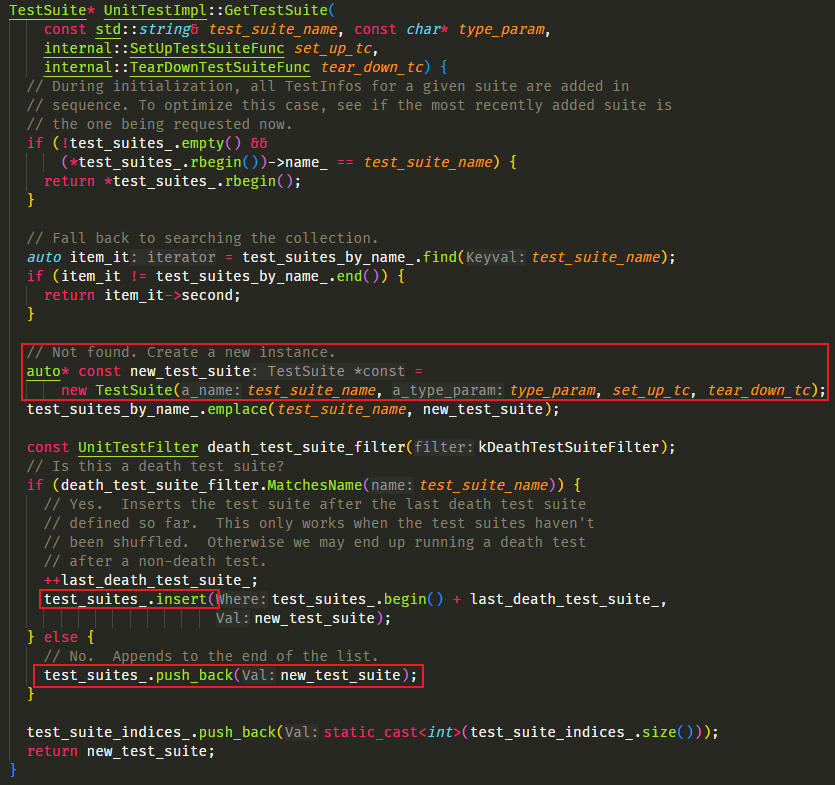
Task: Click the 'a_type_param:' parameter hint
Action: (x=447, y=390)
